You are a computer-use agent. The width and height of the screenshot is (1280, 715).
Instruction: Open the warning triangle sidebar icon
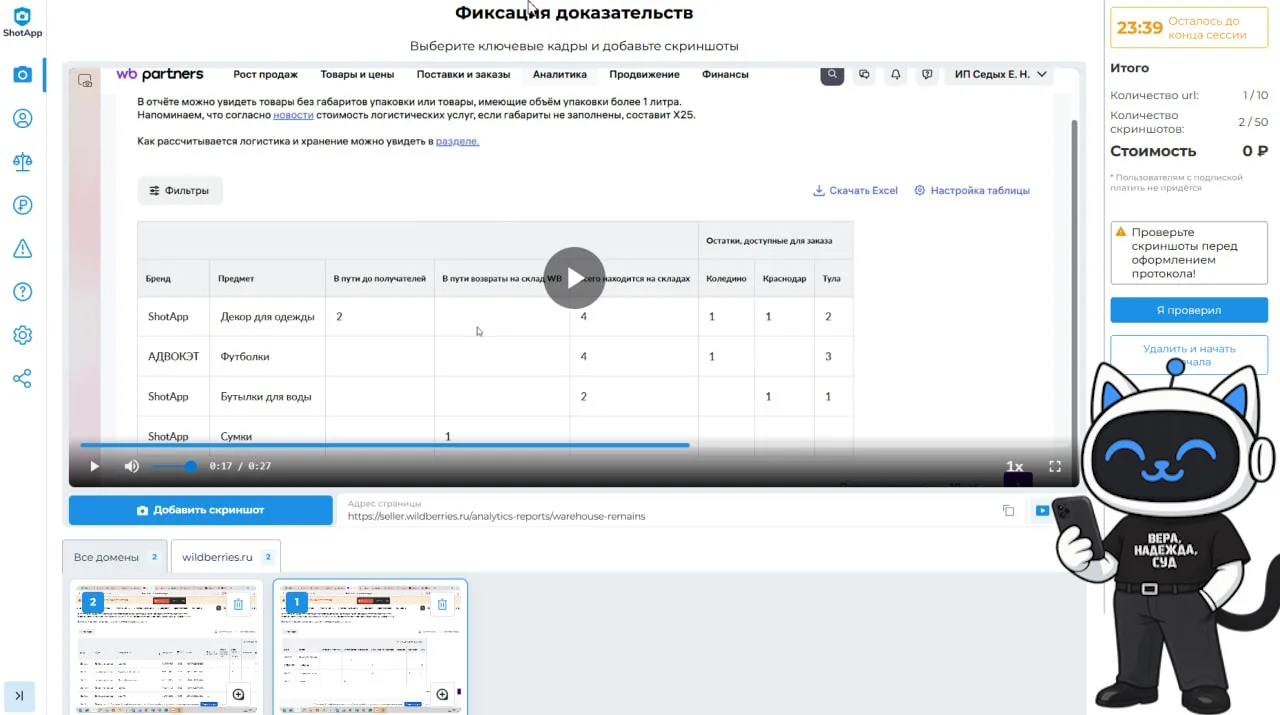tap(22, 249)
